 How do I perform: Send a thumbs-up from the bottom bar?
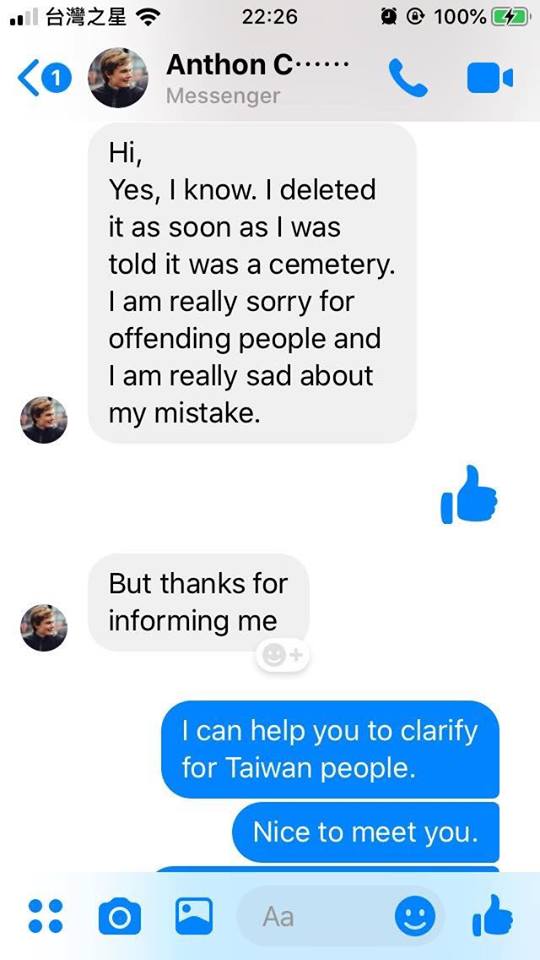tap(492, 915)
